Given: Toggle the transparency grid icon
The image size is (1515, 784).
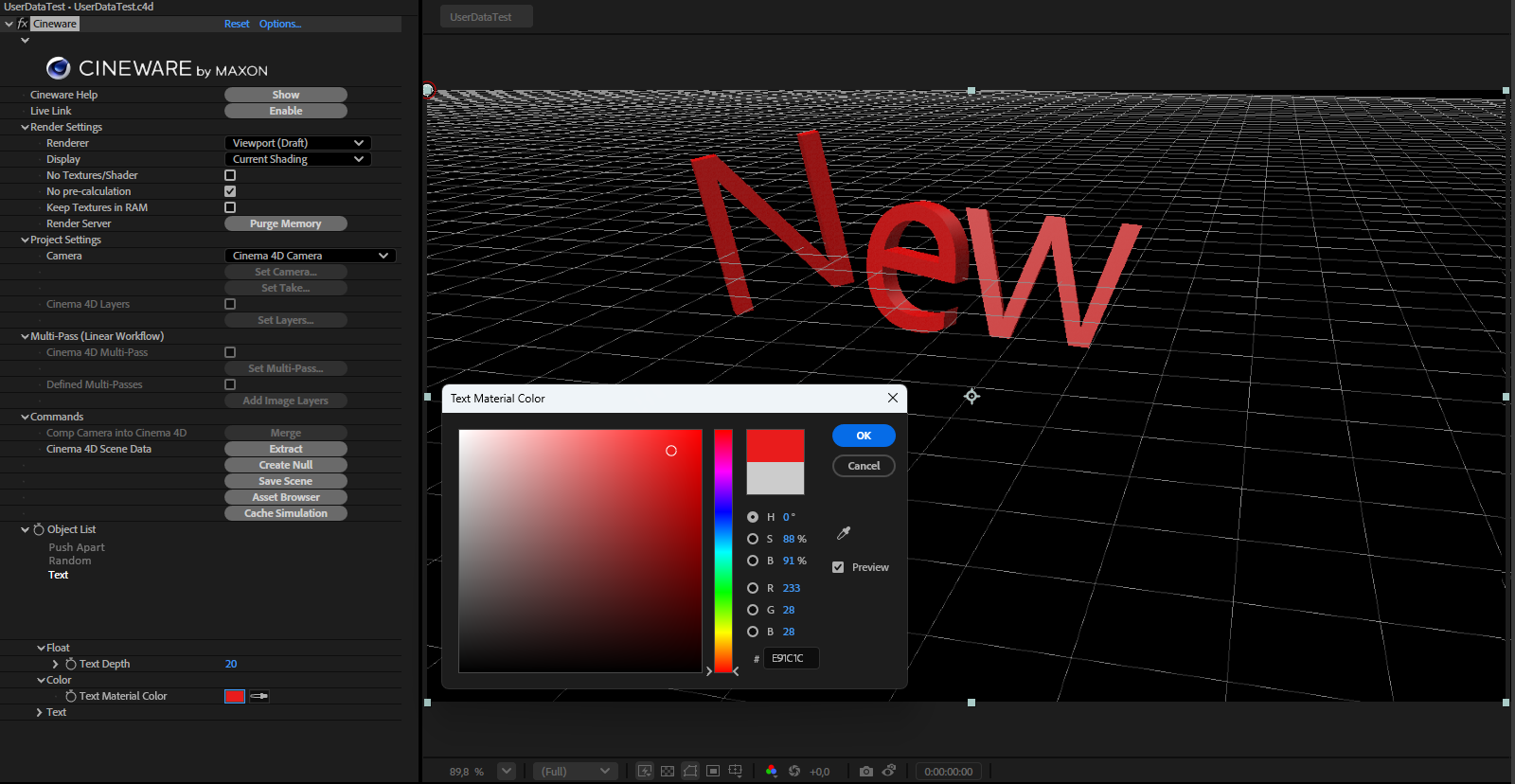Looking at the screenshot, I should (668, 771).
